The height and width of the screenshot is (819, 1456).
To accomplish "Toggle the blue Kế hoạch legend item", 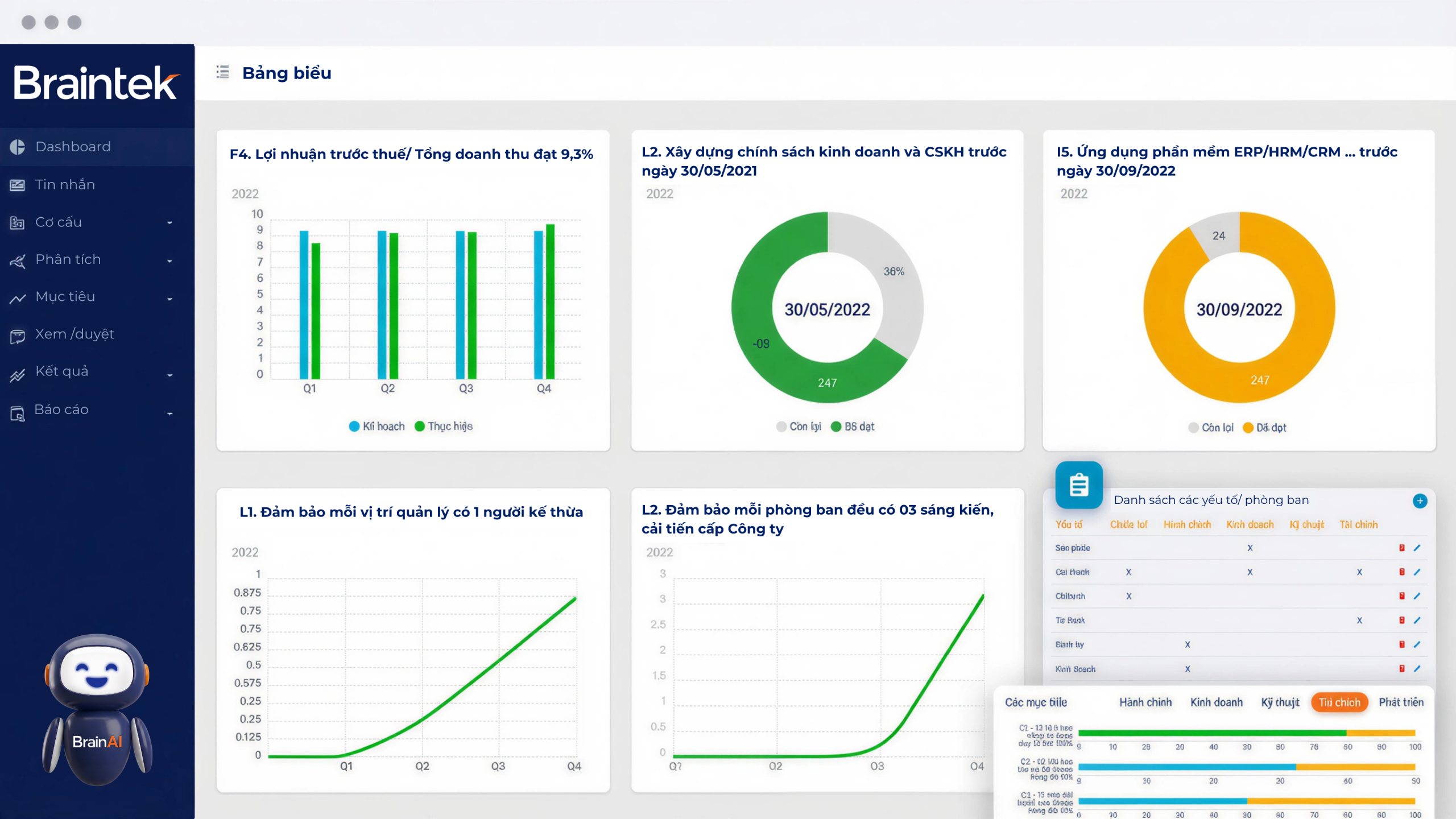I will click(x=377, y=427).
